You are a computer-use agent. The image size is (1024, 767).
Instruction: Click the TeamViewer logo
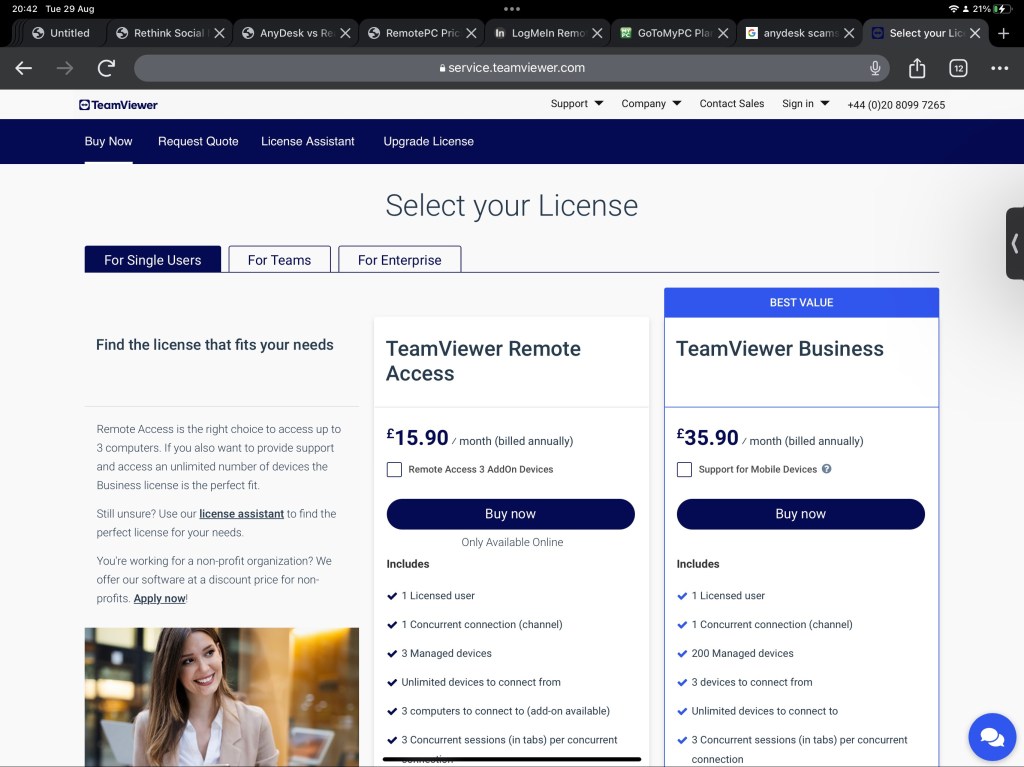point(118,105)
